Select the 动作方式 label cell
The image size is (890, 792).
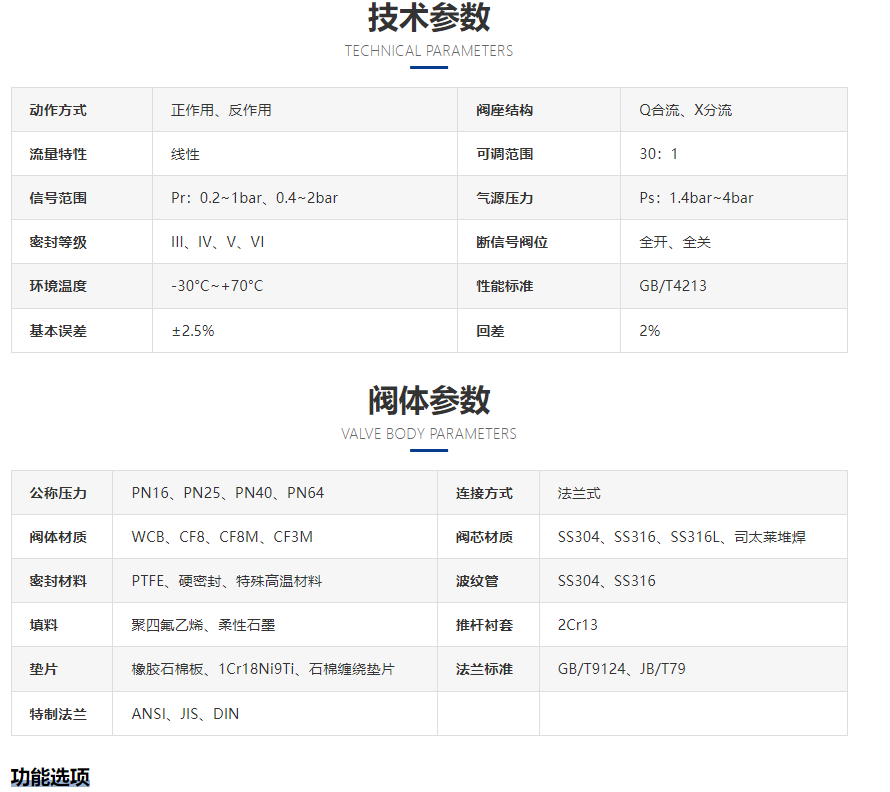tap(58, 110)
